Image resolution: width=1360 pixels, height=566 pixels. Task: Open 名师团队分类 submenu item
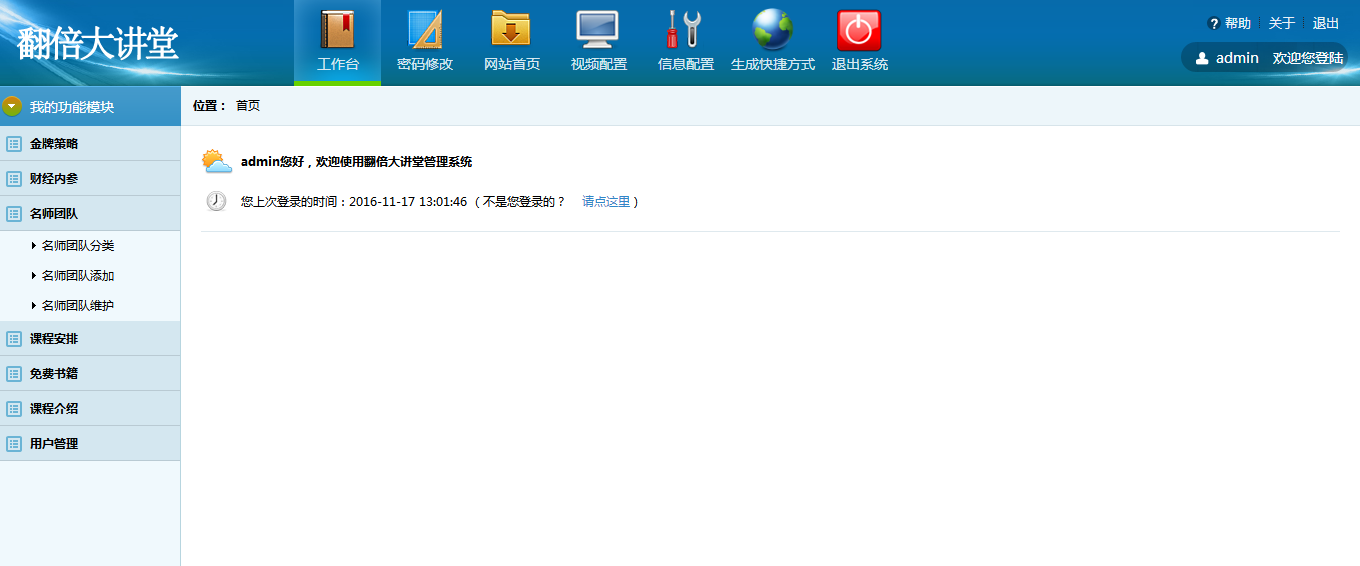click(x=78, y=246)
